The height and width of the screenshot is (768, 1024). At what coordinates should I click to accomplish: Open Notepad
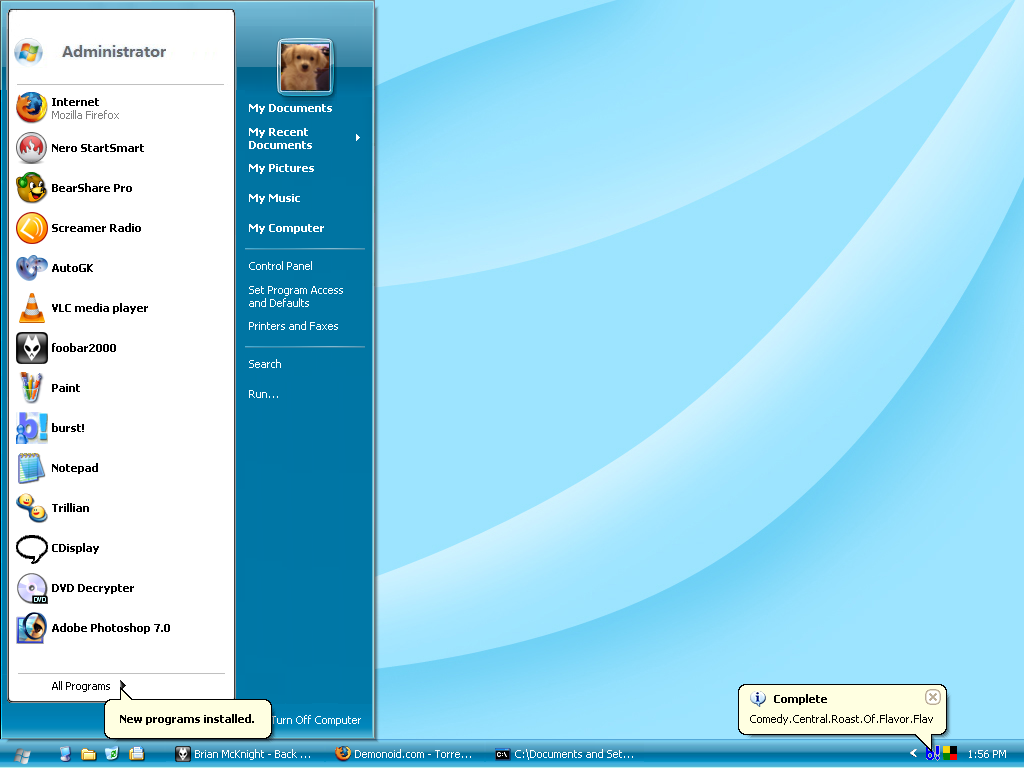[121, 468]
